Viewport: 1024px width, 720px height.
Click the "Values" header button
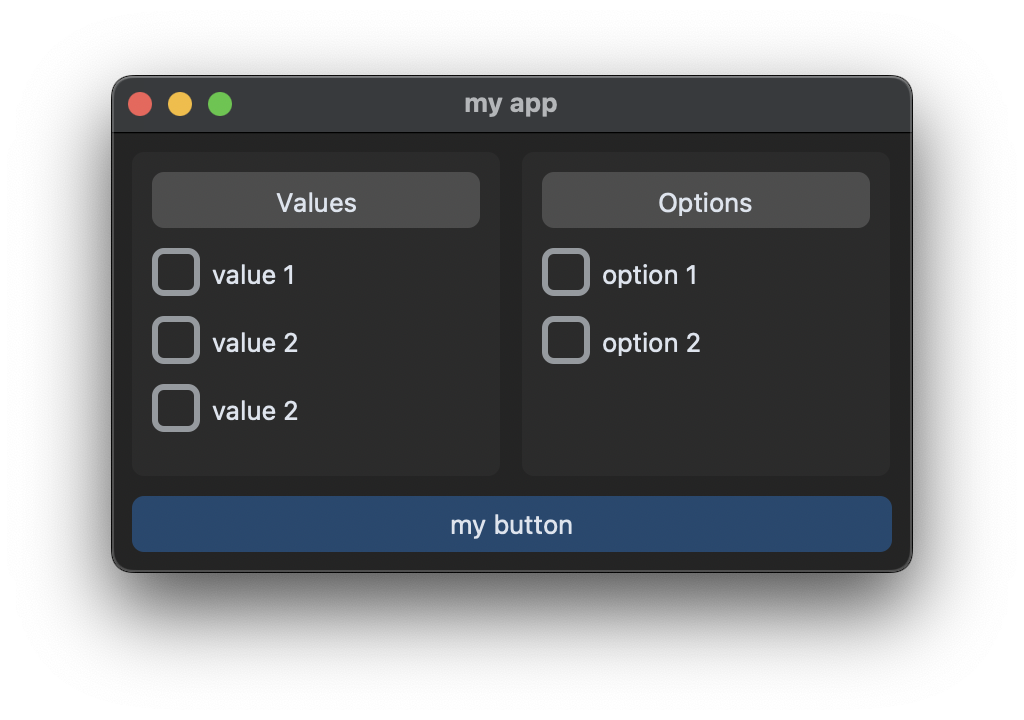[316, 200]
